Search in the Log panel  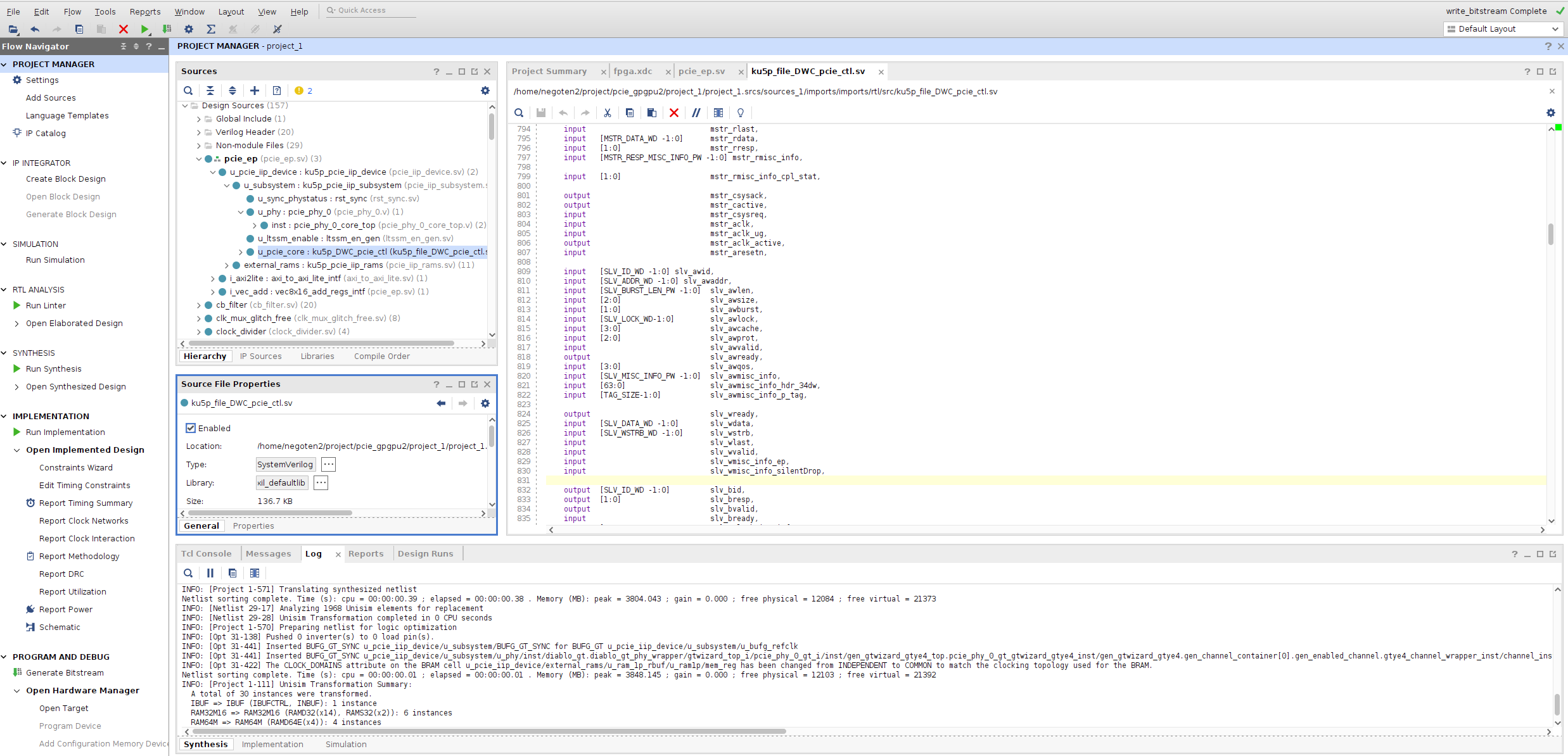click(188, 573)
